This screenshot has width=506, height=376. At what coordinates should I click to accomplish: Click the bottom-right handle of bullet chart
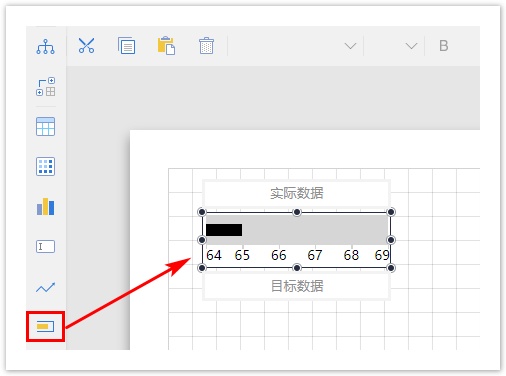point(391,268)
